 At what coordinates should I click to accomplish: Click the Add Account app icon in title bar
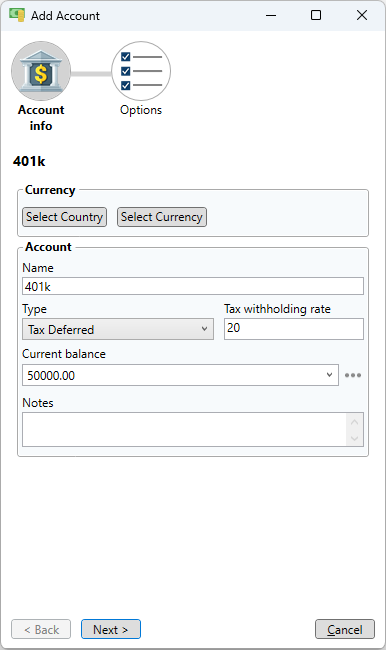click(17, 15)
